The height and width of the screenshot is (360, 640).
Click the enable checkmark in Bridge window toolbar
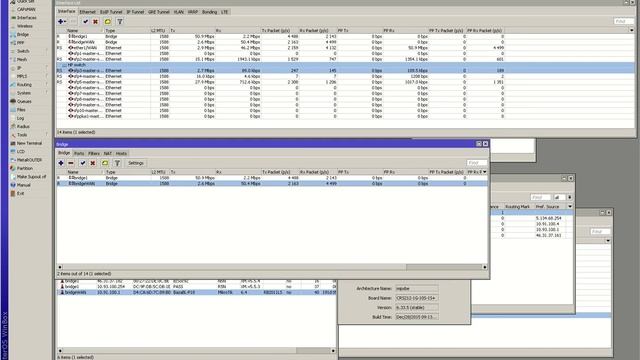coord(83,163)
